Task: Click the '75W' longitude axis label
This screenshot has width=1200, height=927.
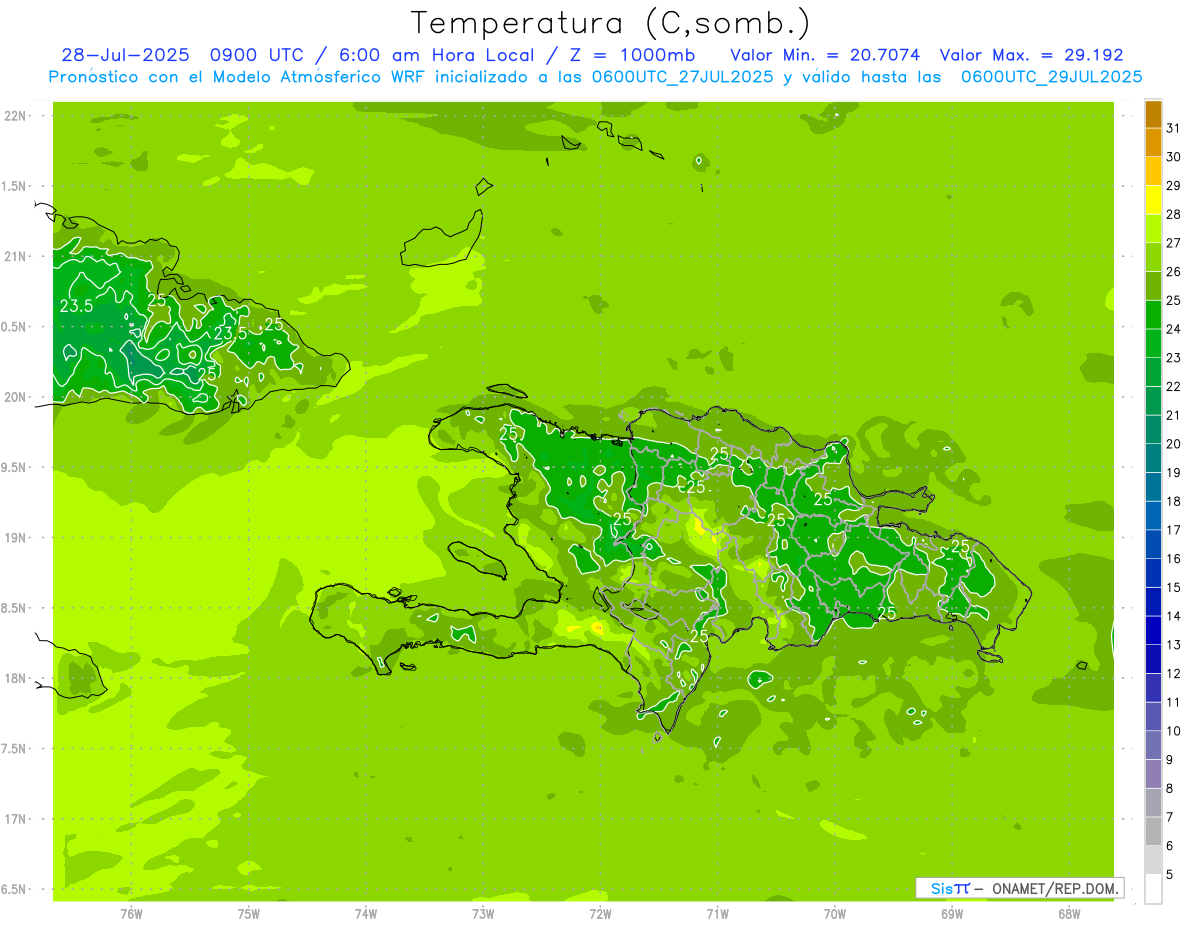Action: click(249, 913)
